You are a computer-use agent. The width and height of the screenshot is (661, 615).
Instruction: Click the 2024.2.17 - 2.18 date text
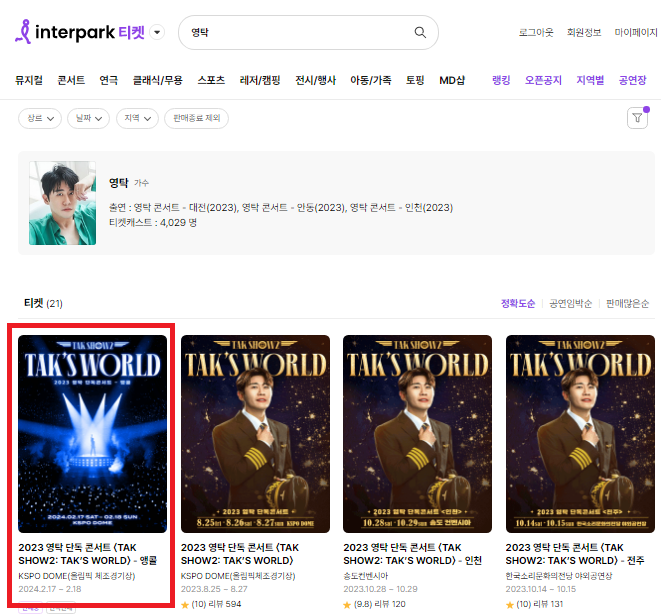tap(50, 589)
